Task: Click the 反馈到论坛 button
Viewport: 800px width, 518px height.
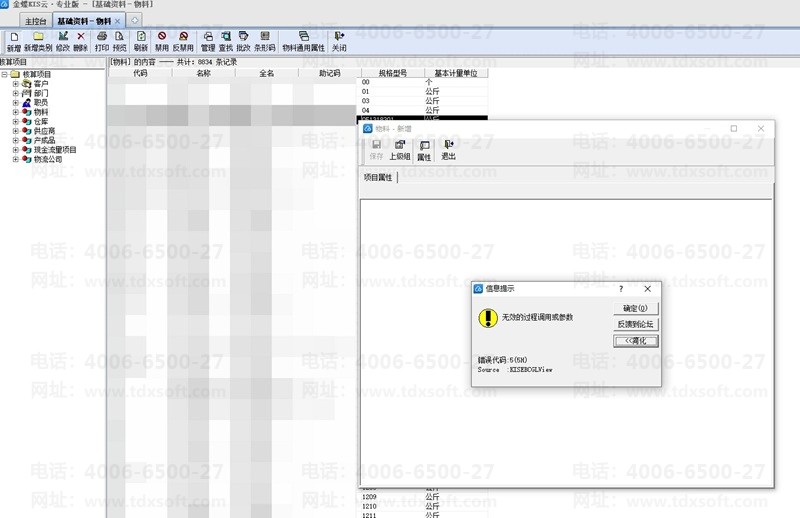Action: coord(636,325)
